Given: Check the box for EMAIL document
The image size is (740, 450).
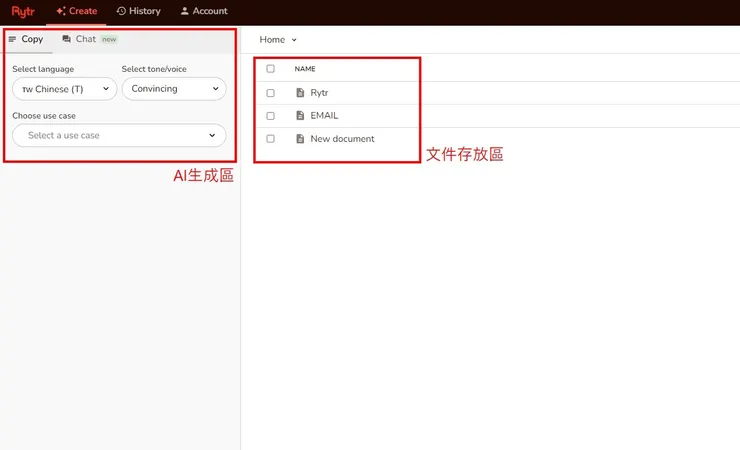Looking at the screenshot, I should pyautogui.click(x=270, y=116).
